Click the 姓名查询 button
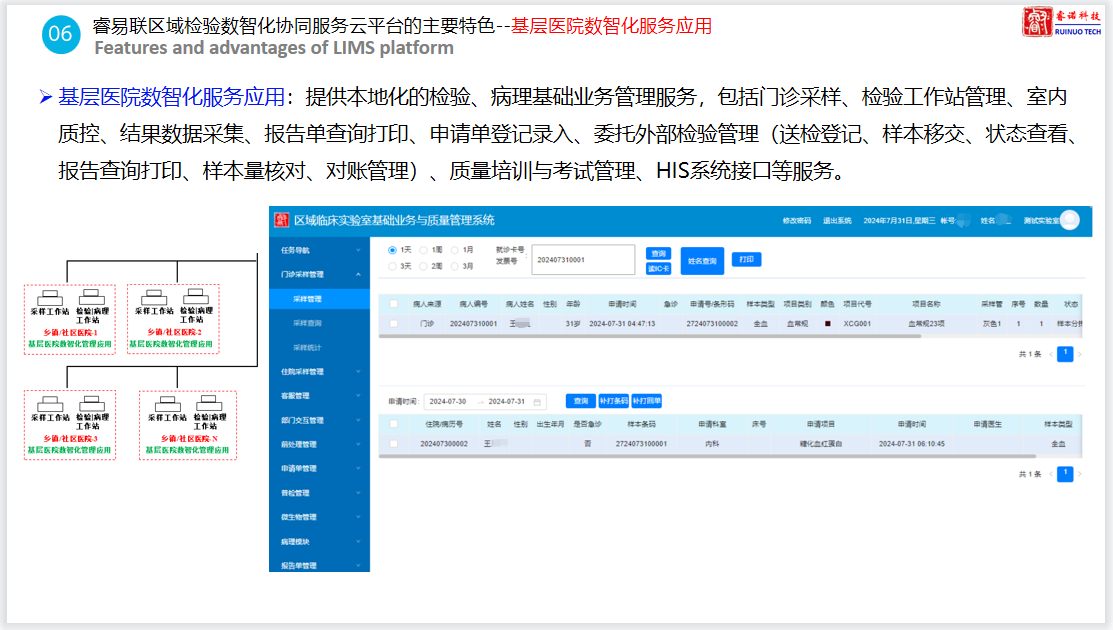 click(702, 260)
